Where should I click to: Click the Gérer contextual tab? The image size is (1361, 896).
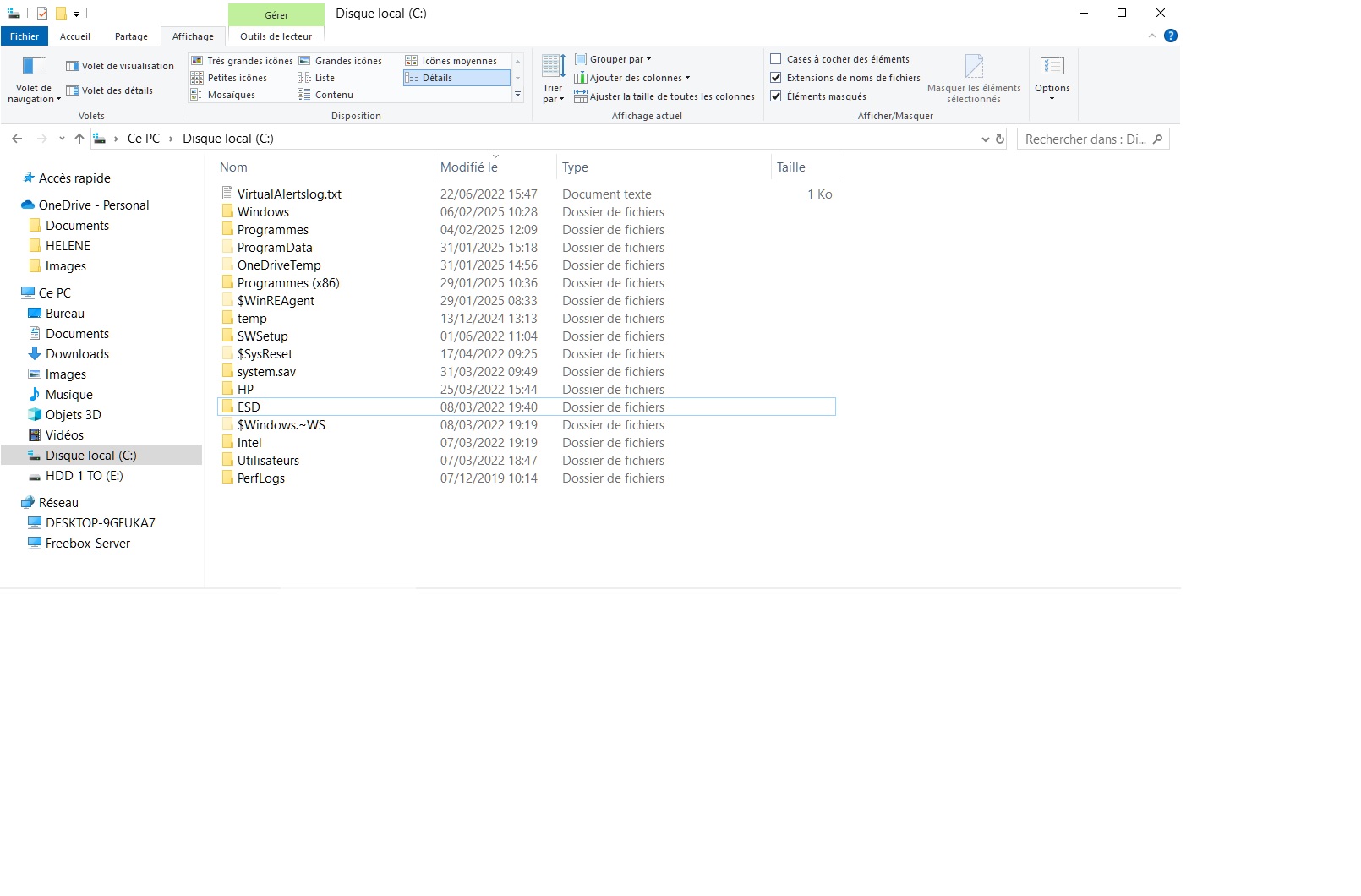pos(276,15)
